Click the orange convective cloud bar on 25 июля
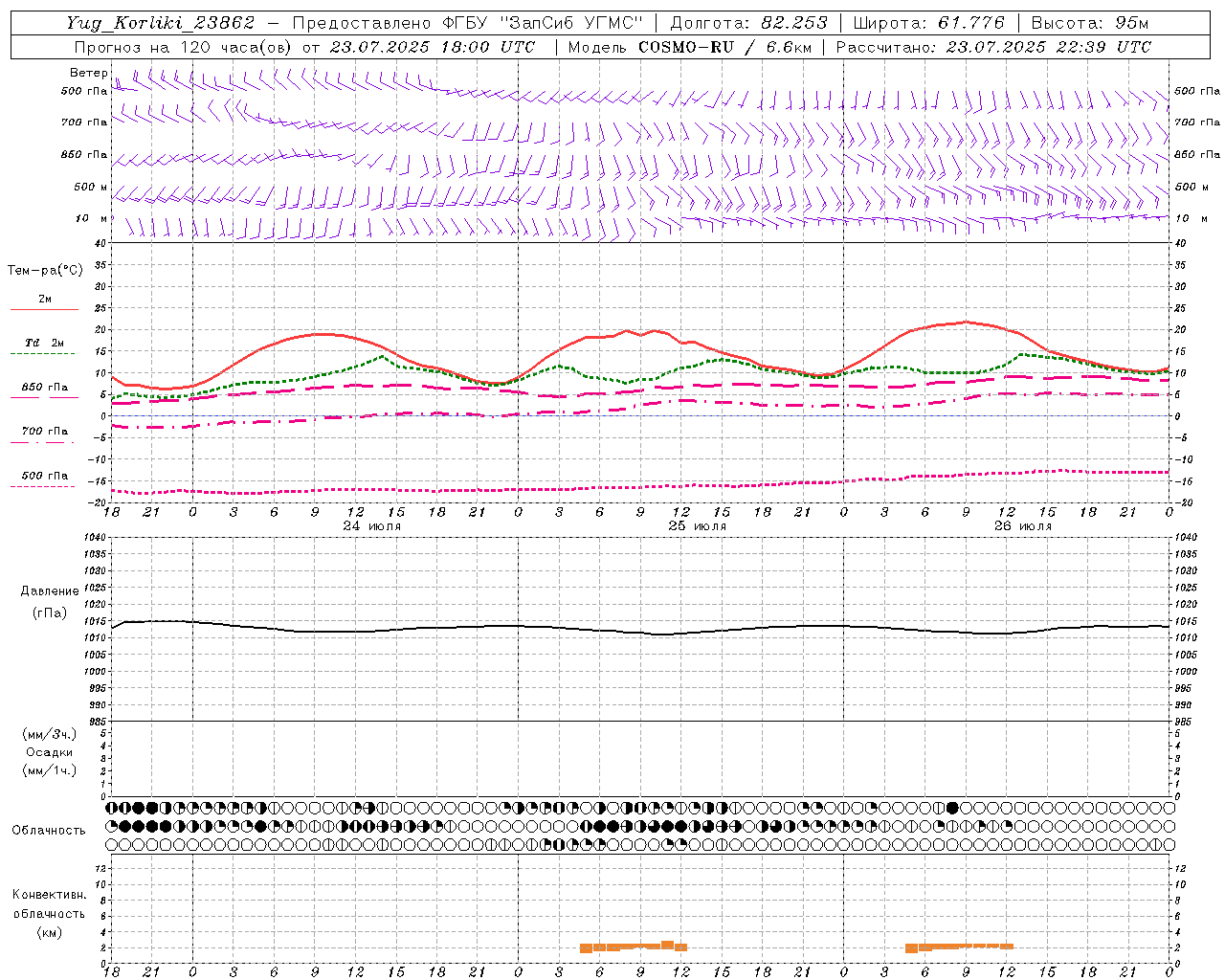The image size is (1225, 980). pos(634,947)
